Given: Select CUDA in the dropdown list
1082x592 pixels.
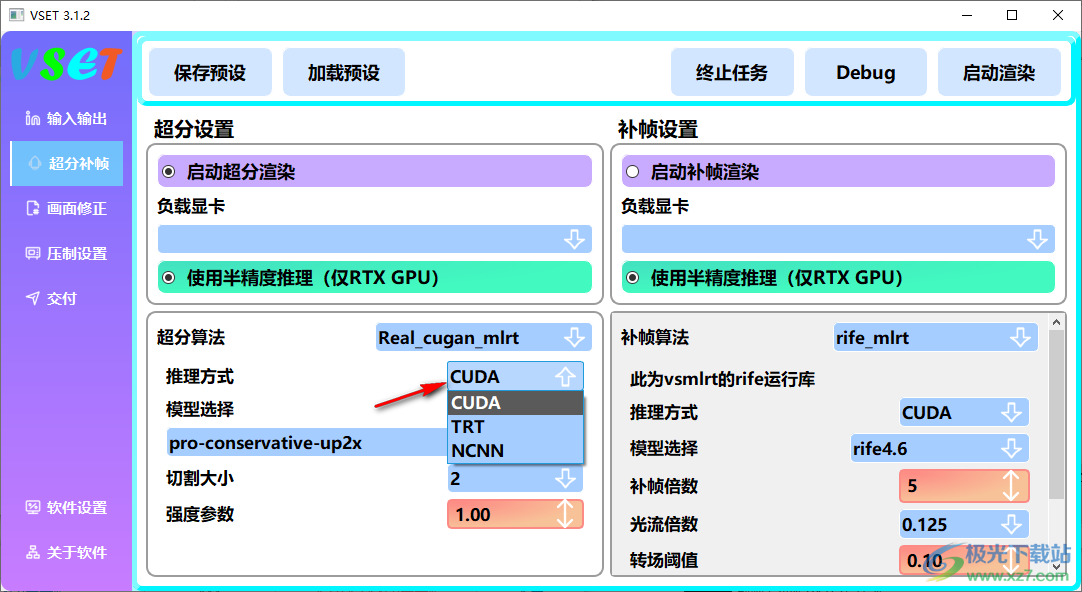Looking at the screenshot, I should (515, 402).
